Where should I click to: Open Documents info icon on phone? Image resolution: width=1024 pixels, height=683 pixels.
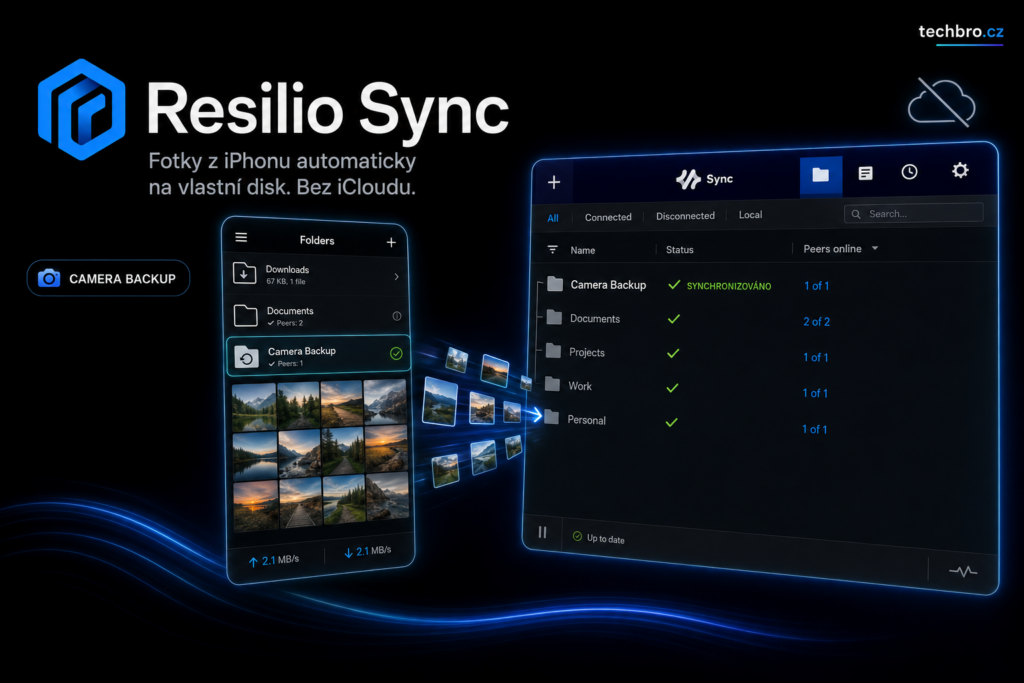[x=396, y=316]
